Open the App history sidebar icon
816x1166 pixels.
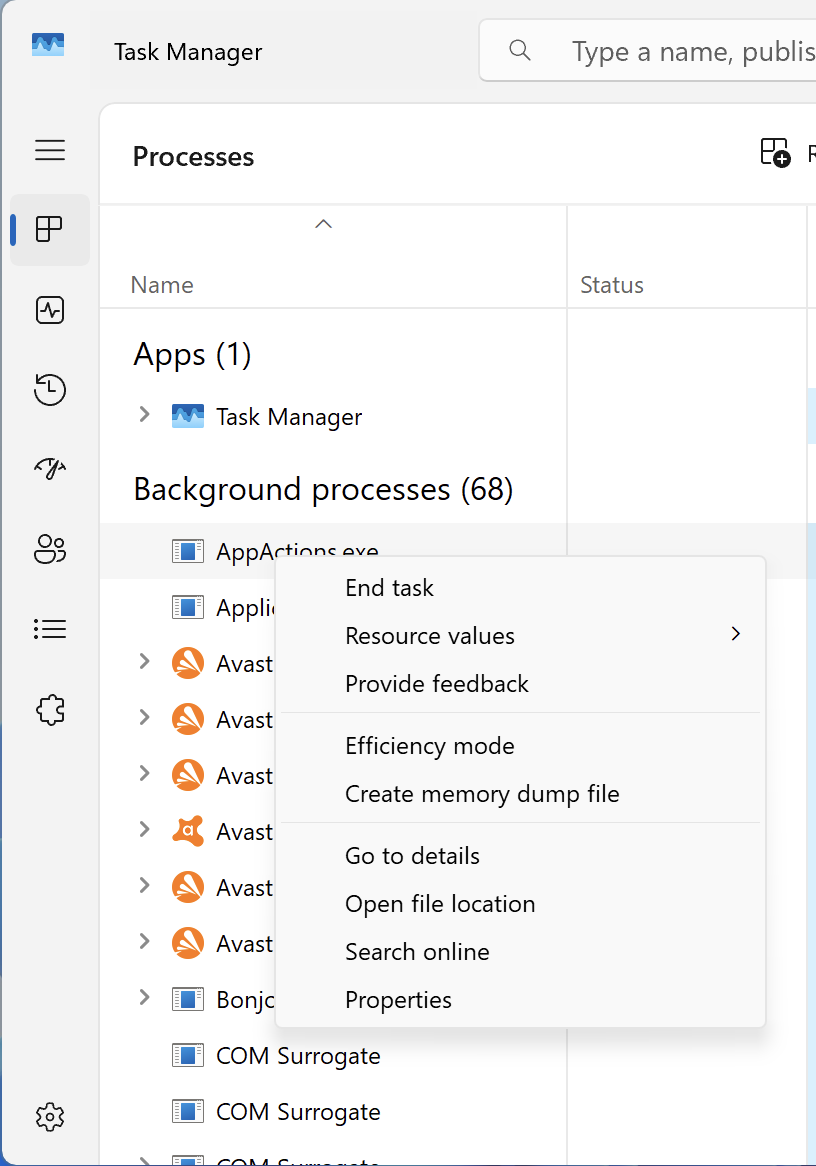pyautogui.click(x=50, y=390)
